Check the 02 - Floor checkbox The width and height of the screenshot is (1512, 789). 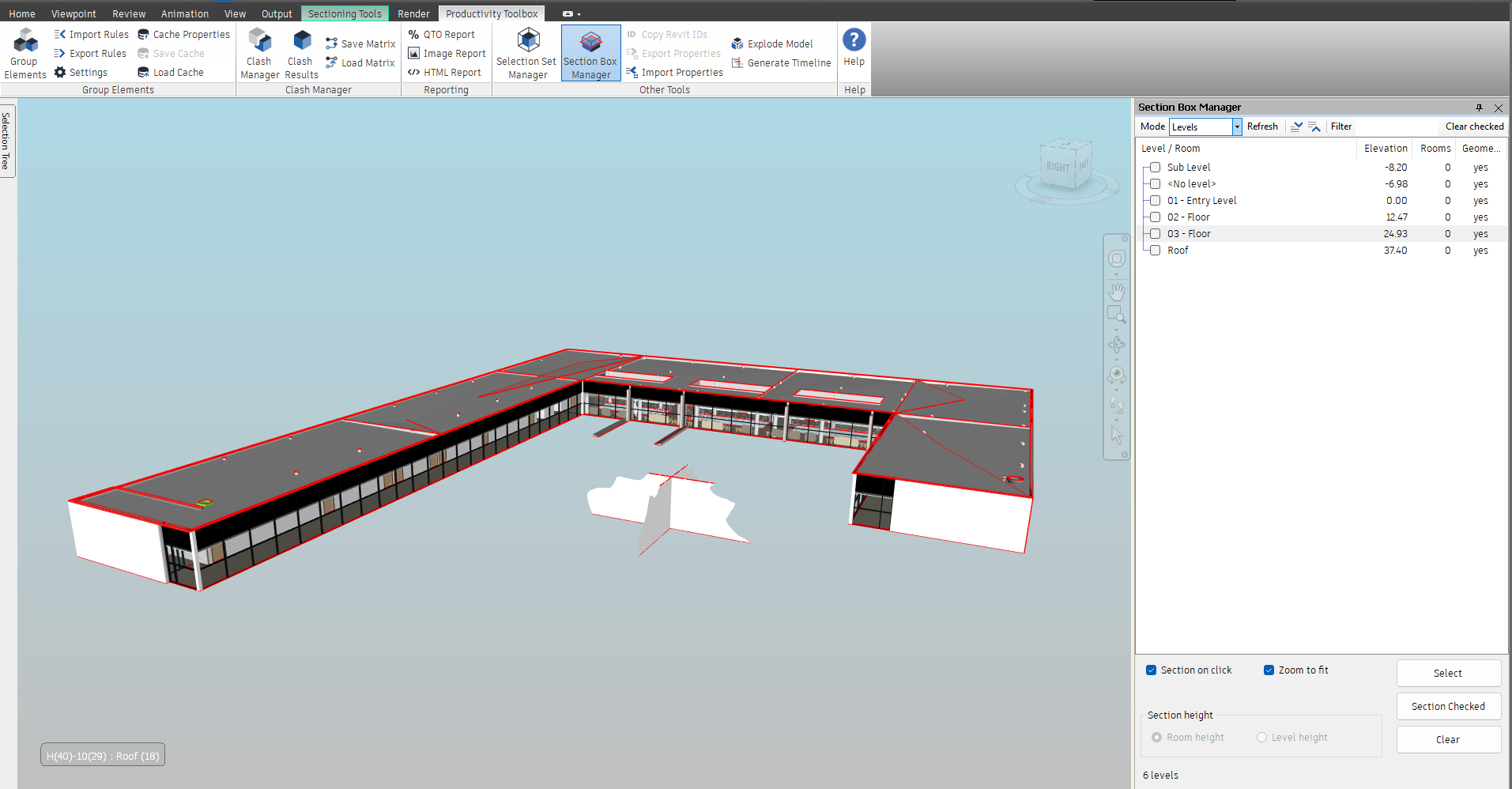pyautogui.click(x=1155, y=217)
